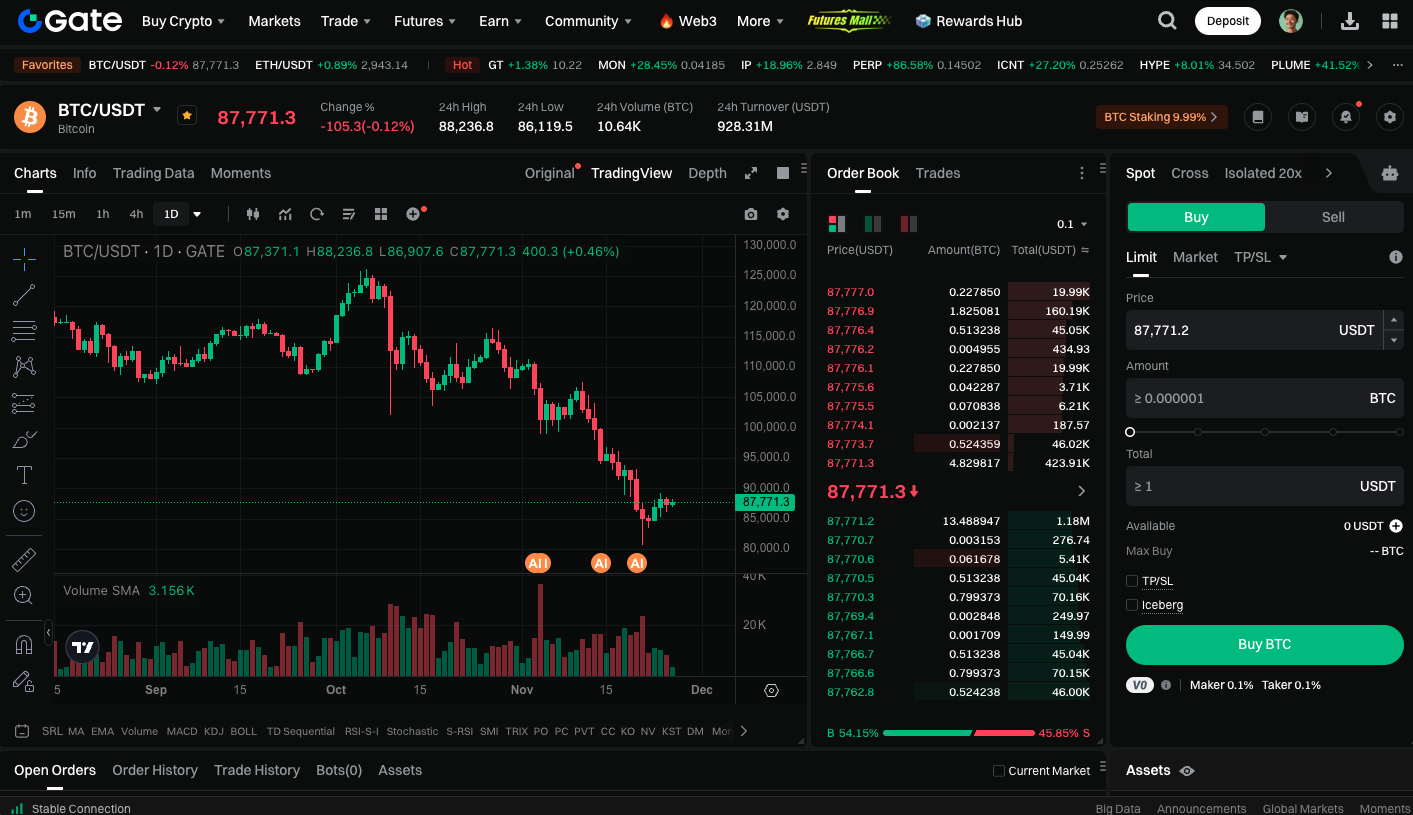Check the Current Market checkbox
1413x815 pixels.
[998, 771]
